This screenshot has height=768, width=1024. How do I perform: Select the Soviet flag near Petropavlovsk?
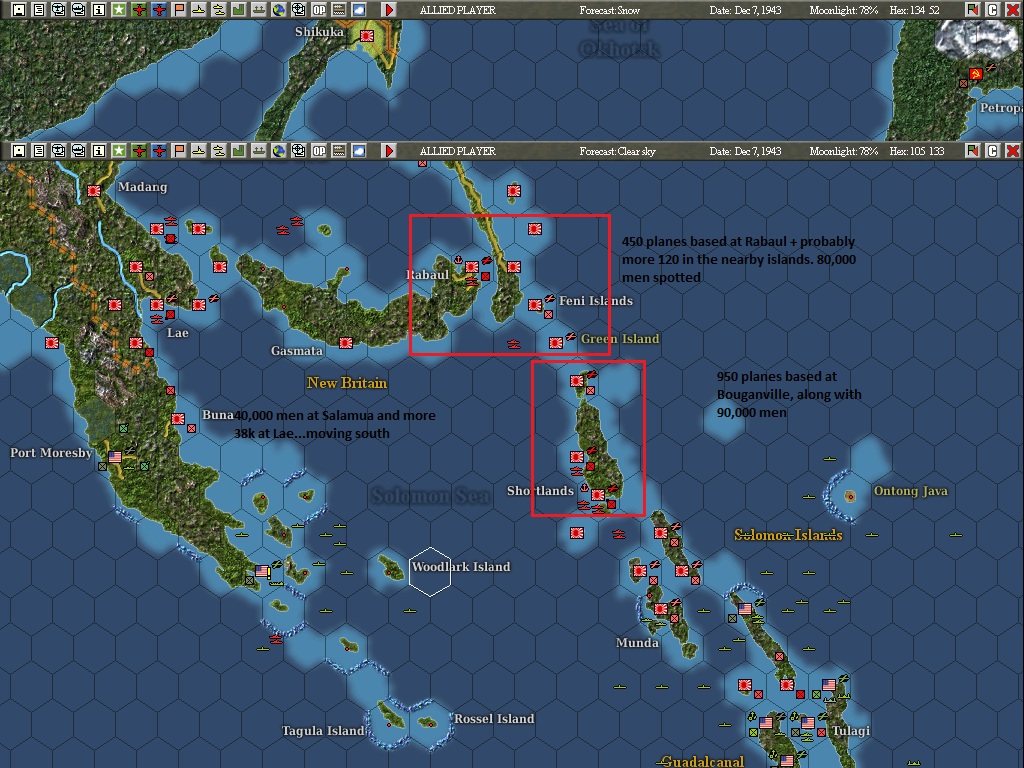[x=976, y=74]
